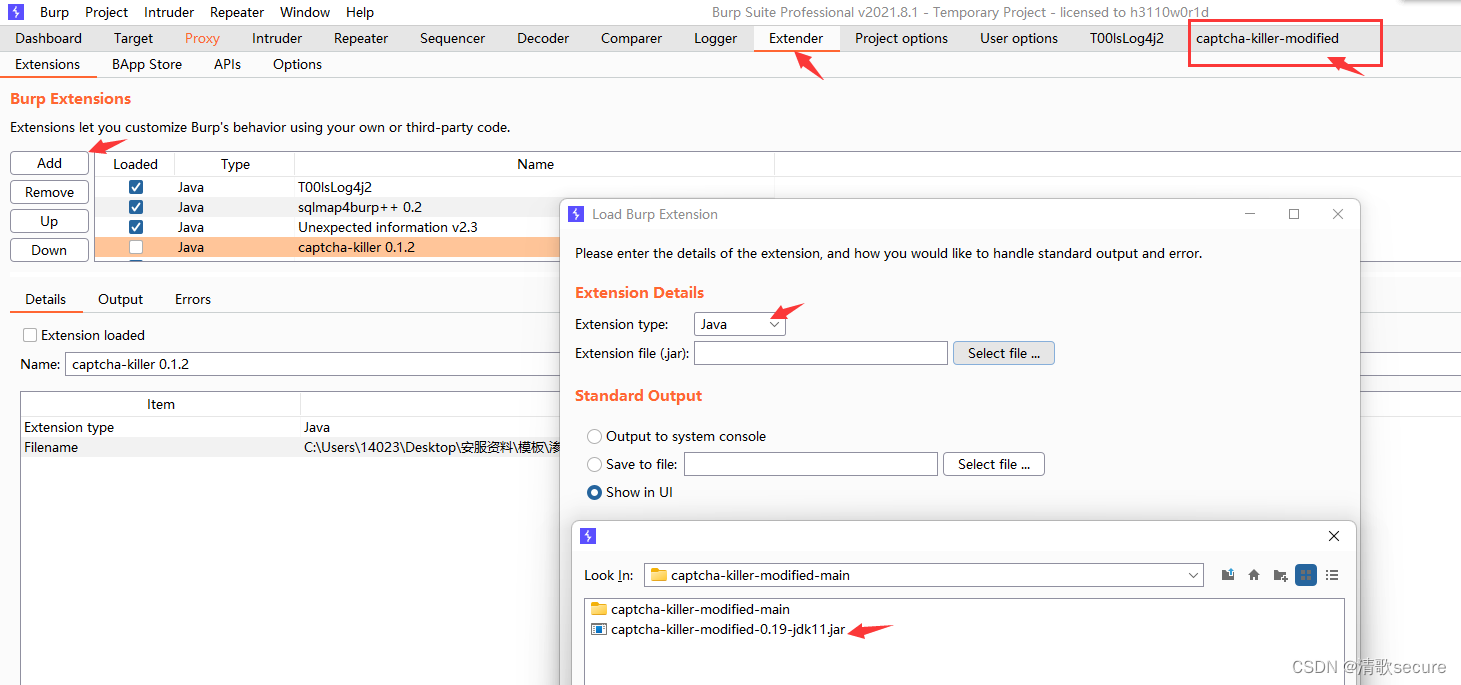Create a new folder in file chooser
The height and width of the screenshot is (685, 1461).
(1280, 574)
